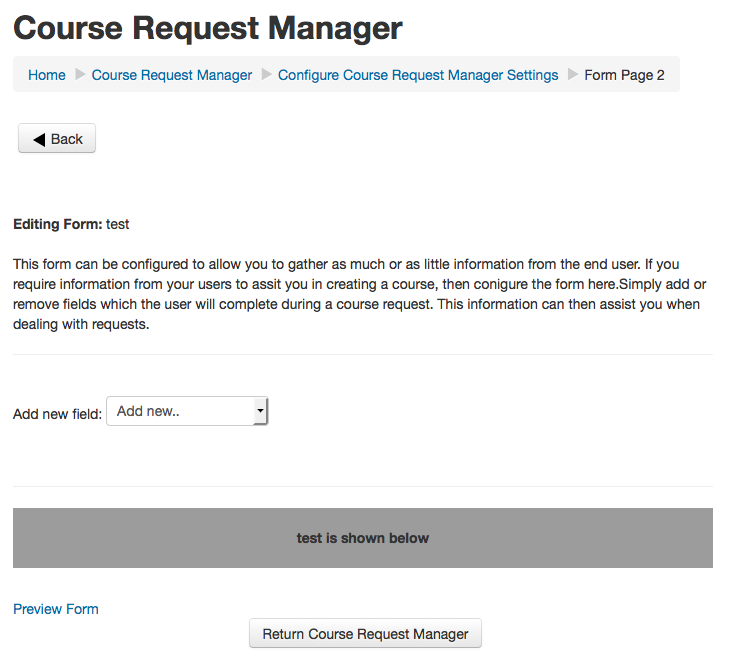Click the breadcrumb arrow before Form Page 2

pyautogui.click(x=572, y=75)
